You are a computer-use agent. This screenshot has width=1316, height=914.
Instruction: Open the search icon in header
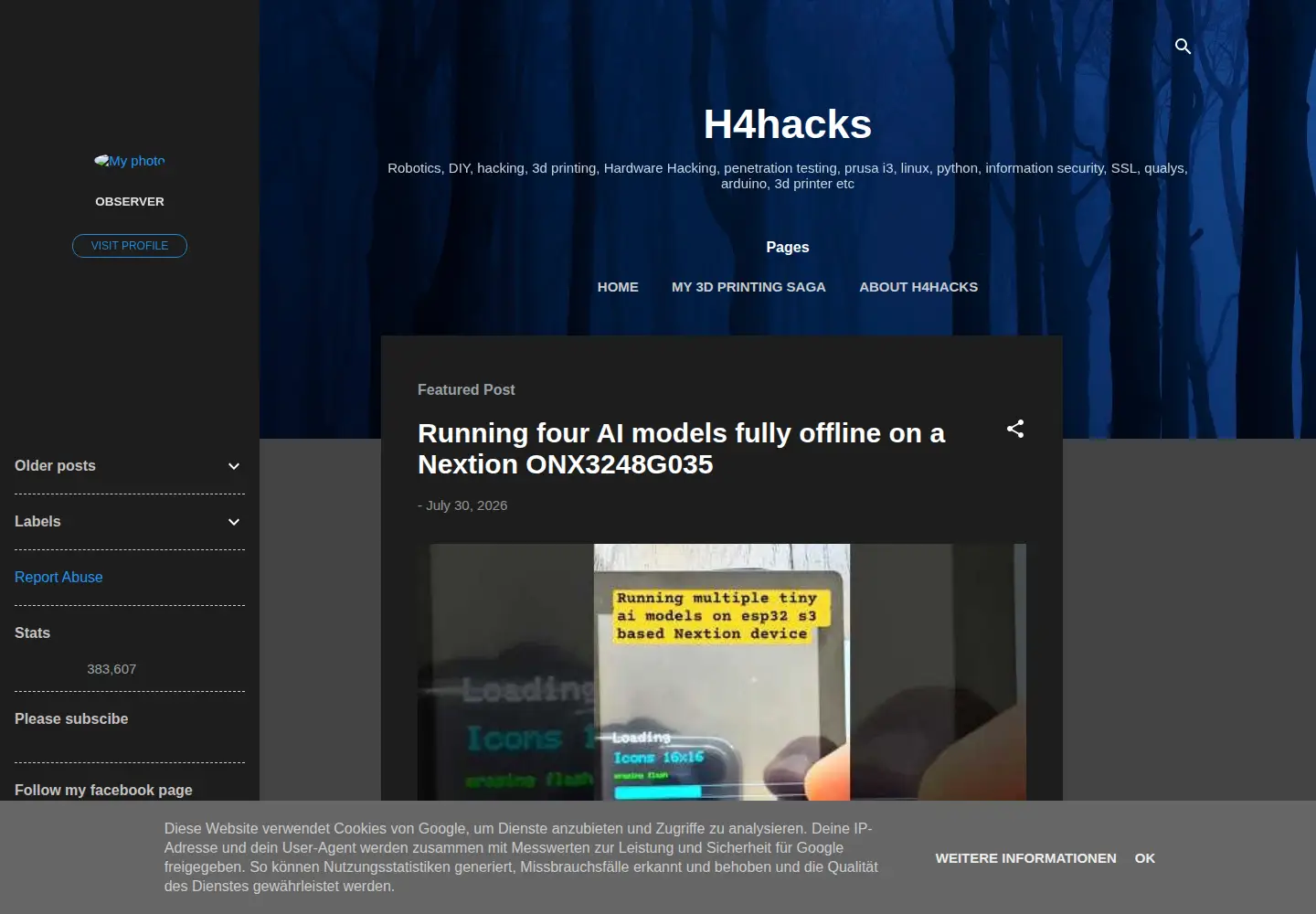[1183, 47]
